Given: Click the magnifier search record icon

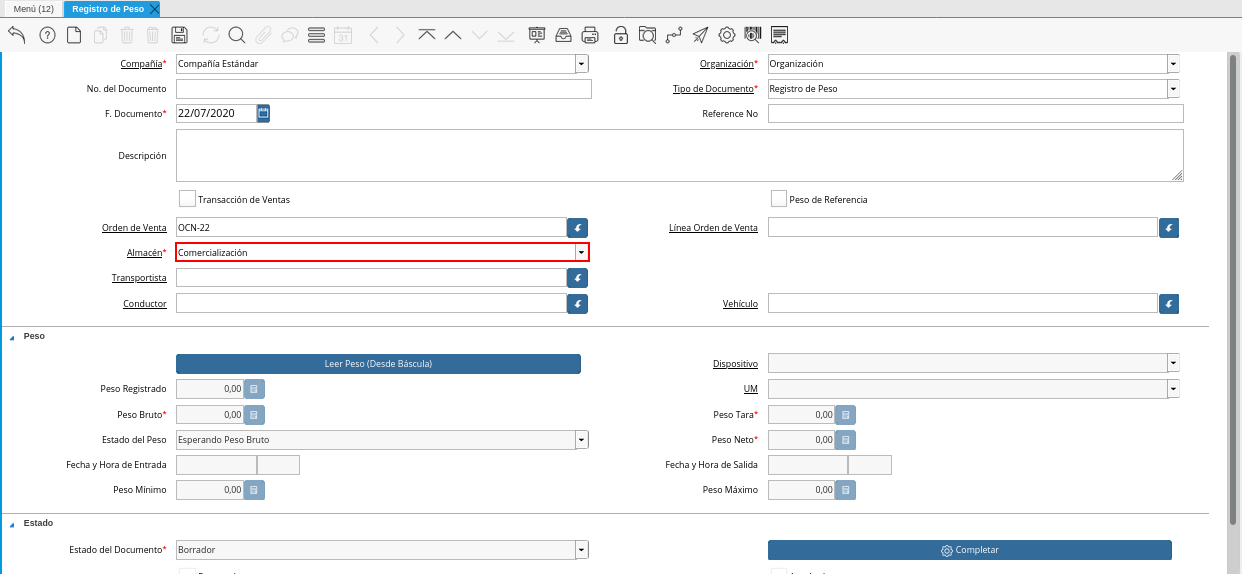Looking at the screenshot, I should click(237, 35).
